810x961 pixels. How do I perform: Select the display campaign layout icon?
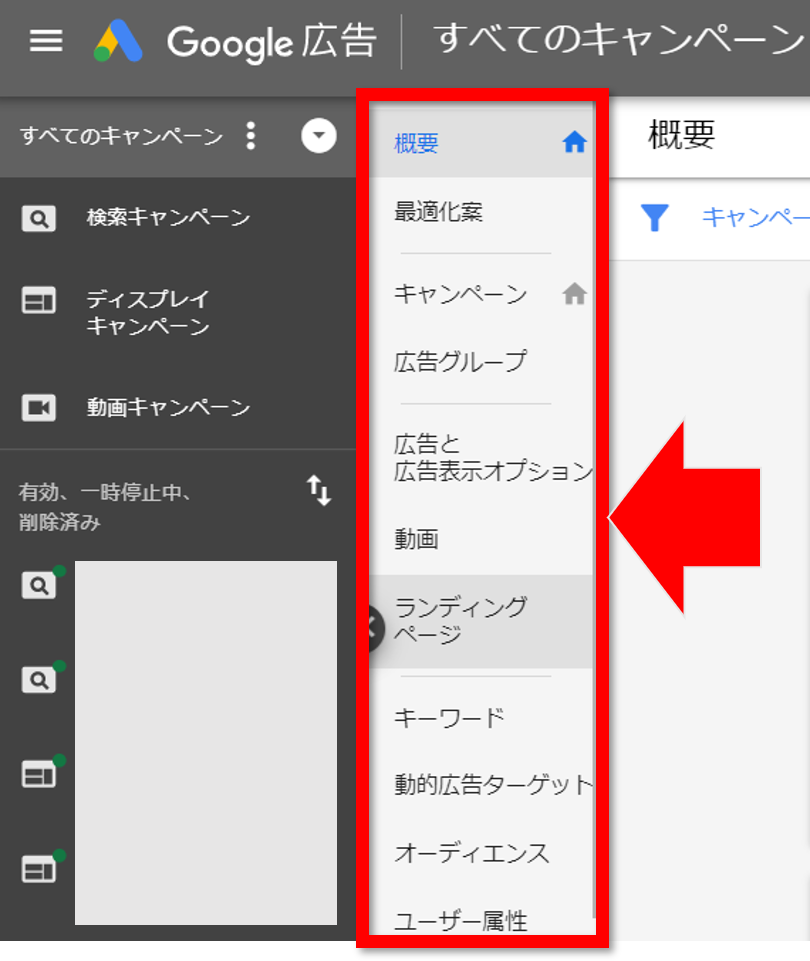point(39,300)
